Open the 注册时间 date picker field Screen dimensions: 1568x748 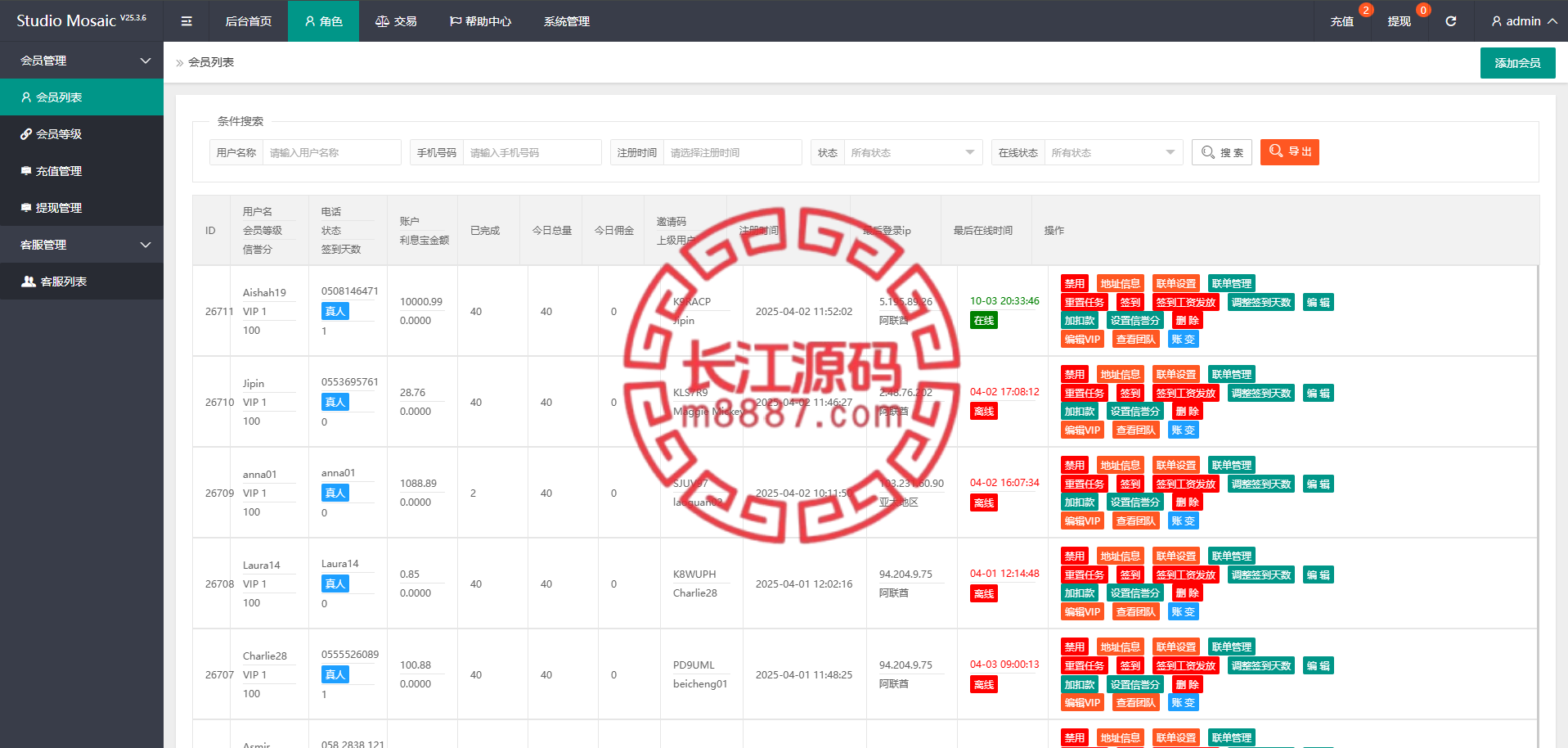pos(732,152)
